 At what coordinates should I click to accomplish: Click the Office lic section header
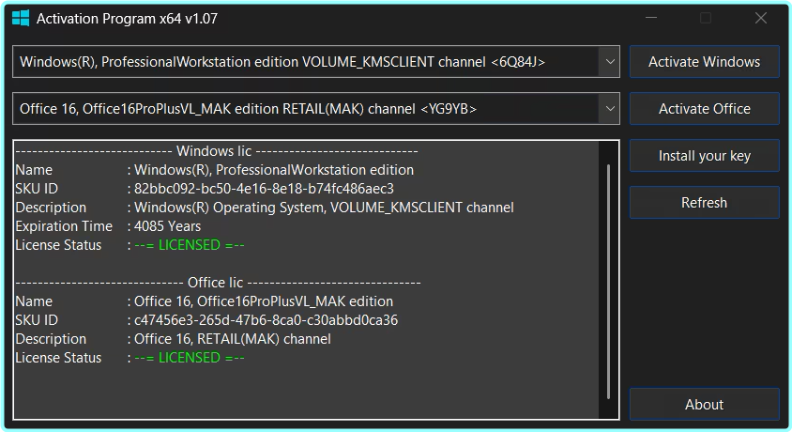coord(218,282)
